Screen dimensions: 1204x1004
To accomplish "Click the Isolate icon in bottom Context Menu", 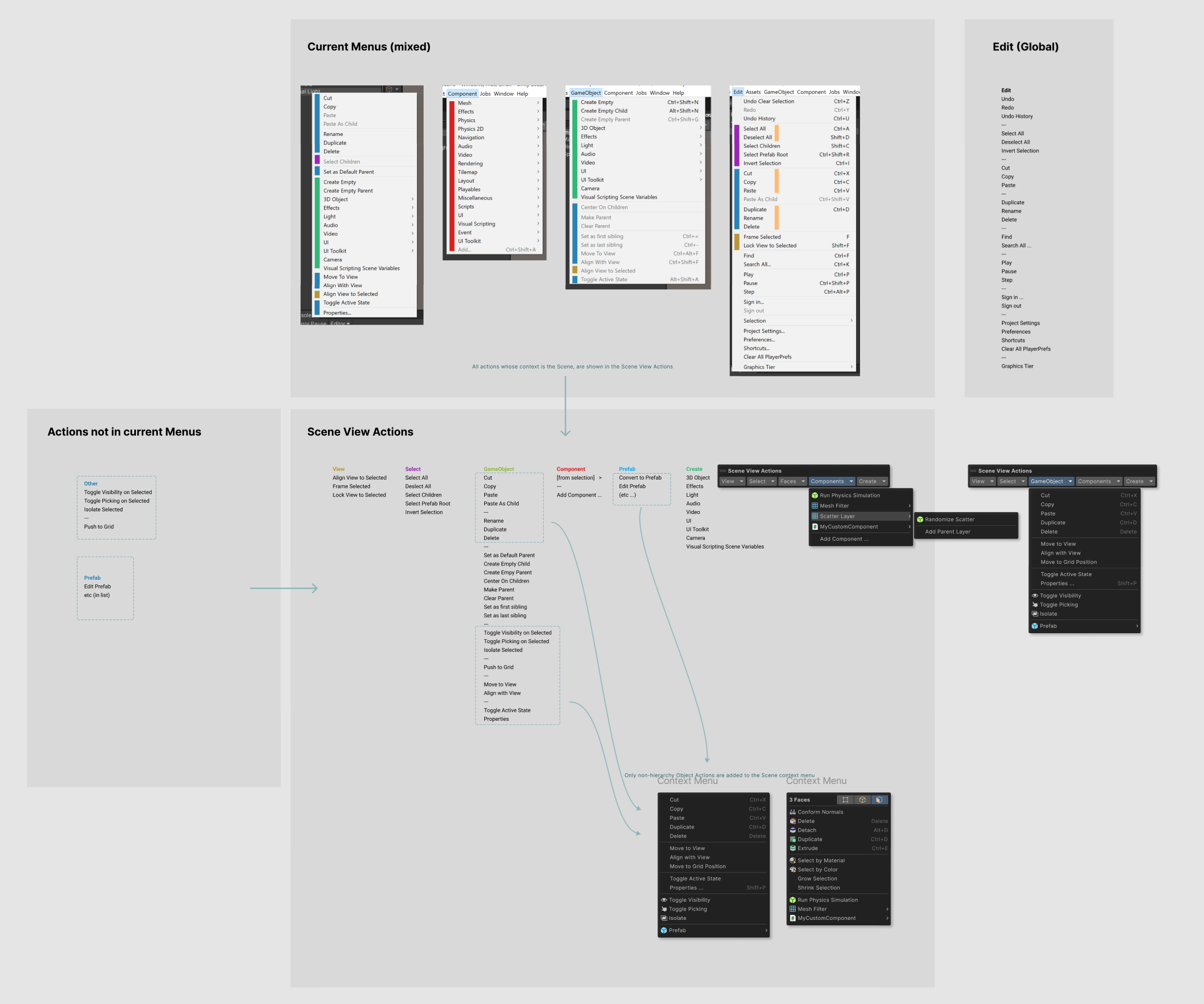I will click(664, 918).
